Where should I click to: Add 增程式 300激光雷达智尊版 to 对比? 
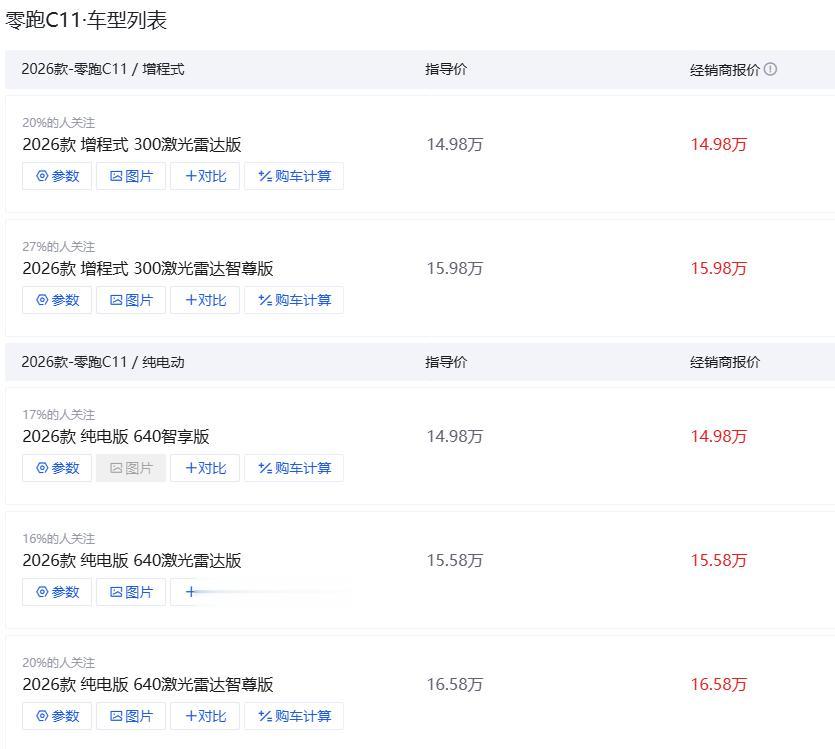coord(205,300)
